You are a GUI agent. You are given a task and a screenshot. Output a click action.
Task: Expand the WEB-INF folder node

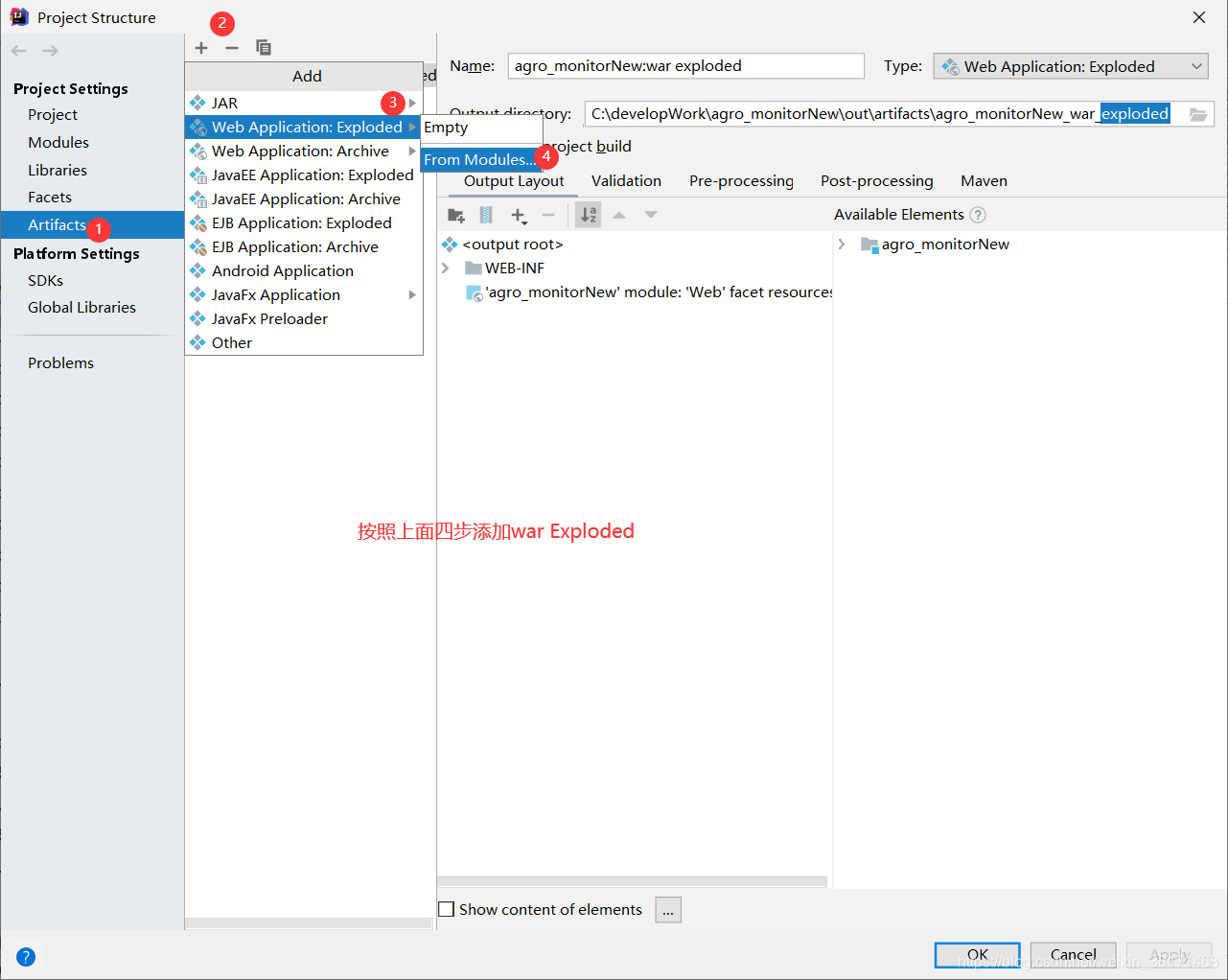point(446,268)
